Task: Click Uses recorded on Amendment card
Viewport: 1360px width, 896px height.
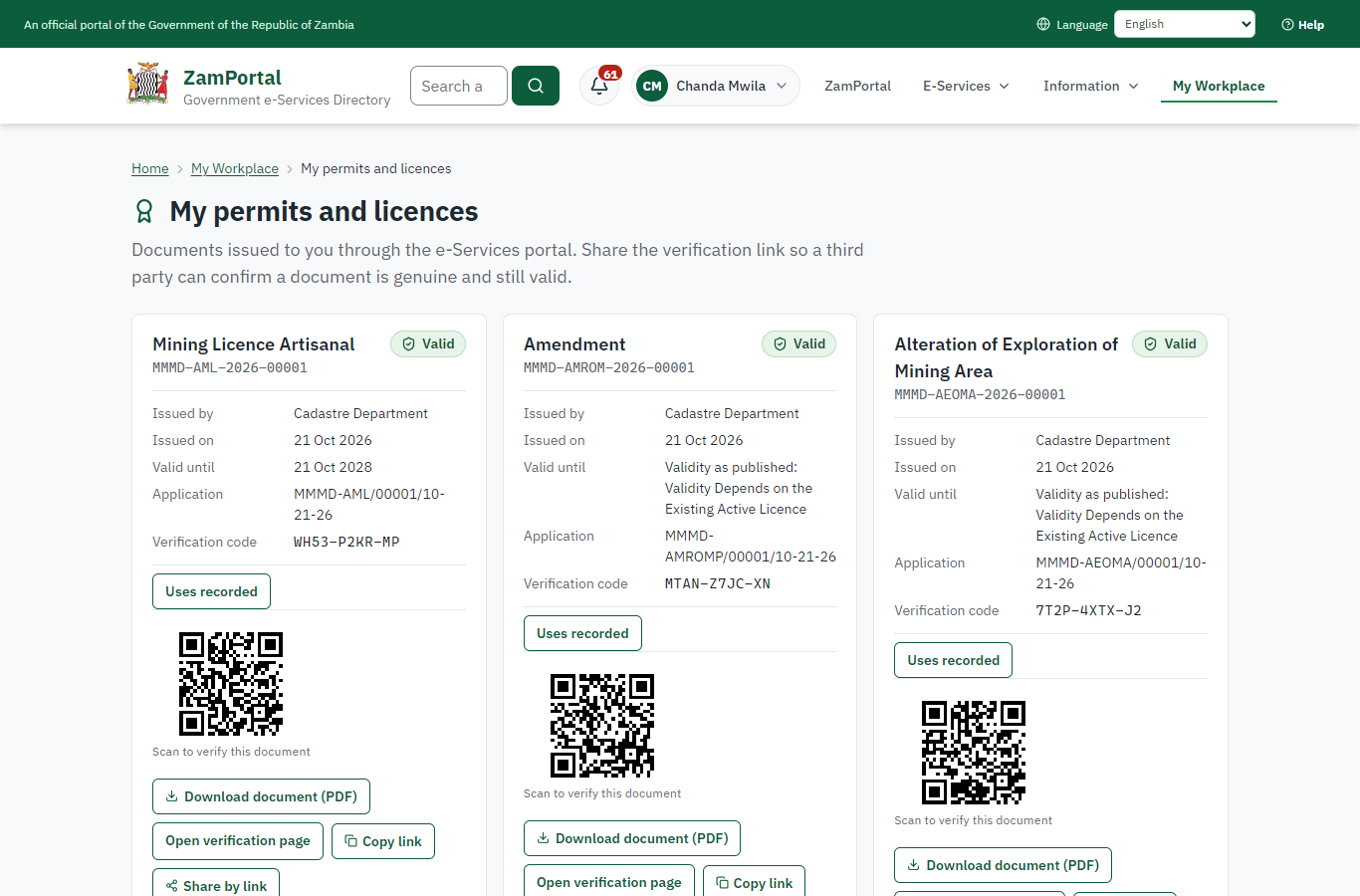Action: tap(582, 633)
